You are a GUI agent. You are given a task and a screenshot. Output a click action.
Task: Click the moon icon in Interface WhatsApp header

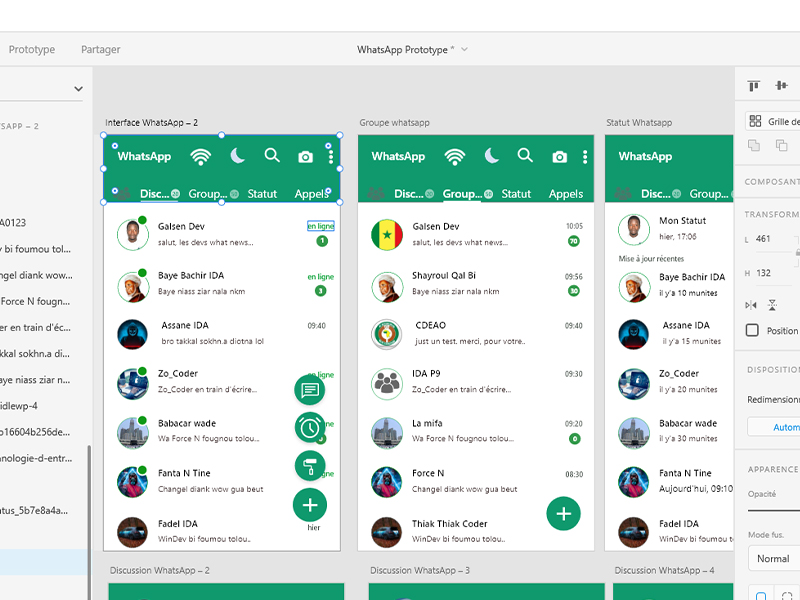click(238, 156)
